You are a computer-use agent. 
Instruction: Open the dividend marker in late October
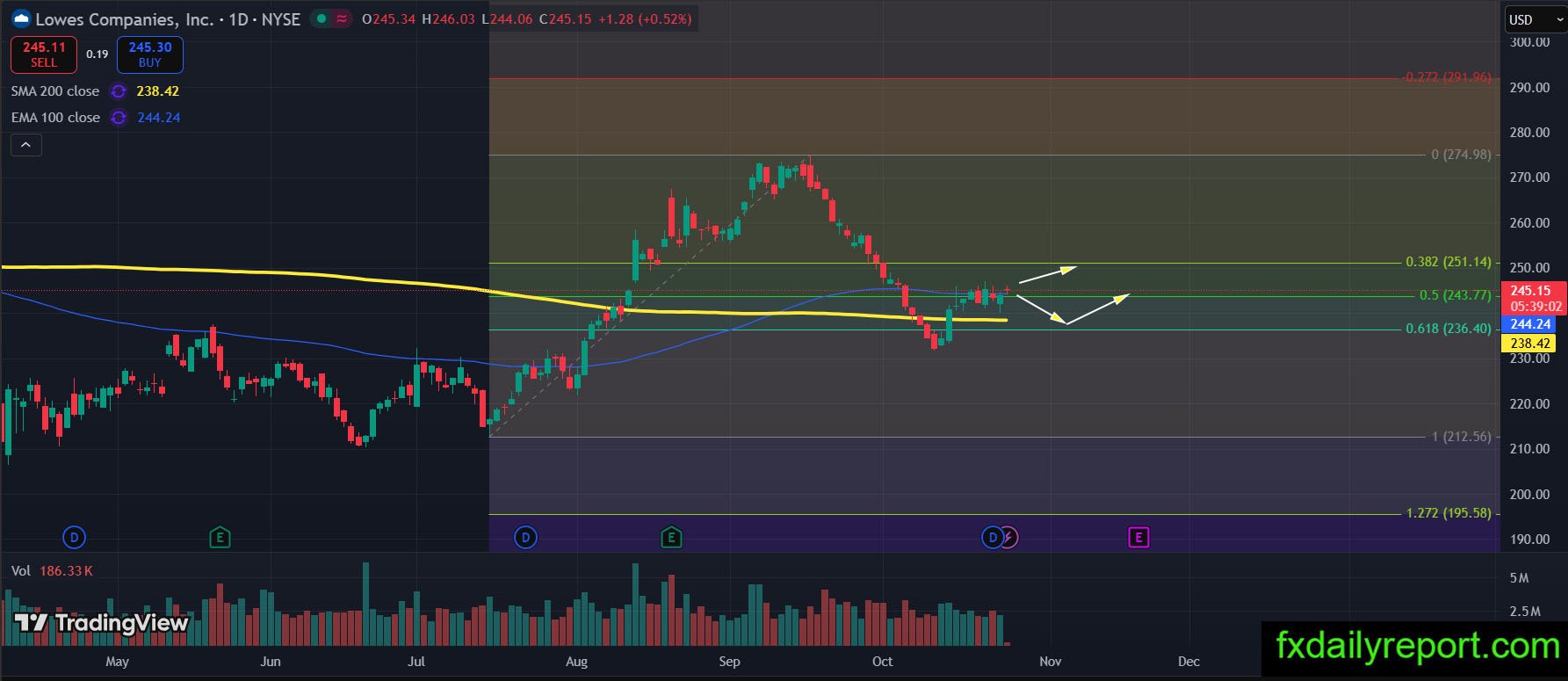[x=993, y=537]
